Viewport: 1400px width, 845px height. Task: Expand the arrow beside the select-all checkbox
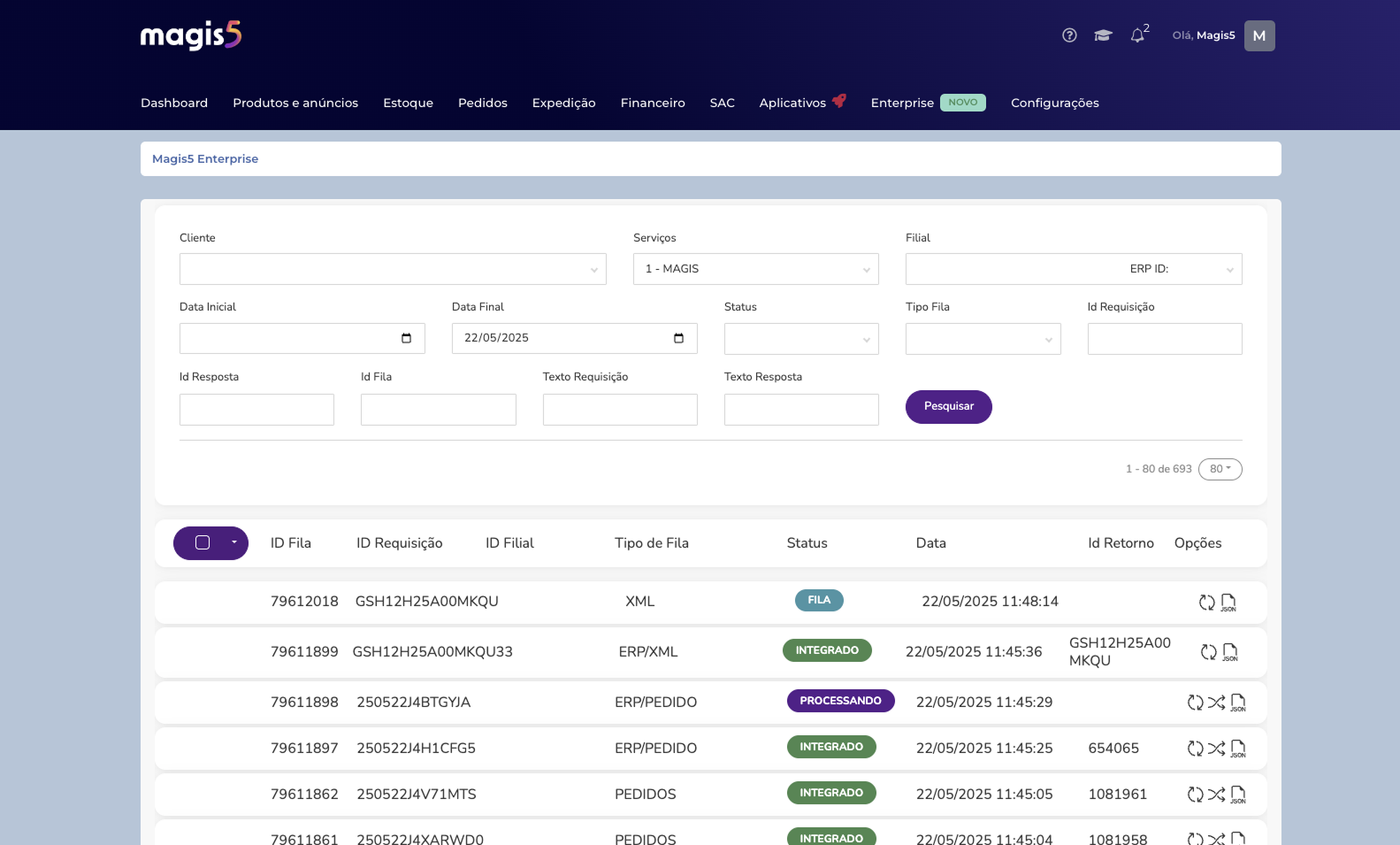click(234, 542)
